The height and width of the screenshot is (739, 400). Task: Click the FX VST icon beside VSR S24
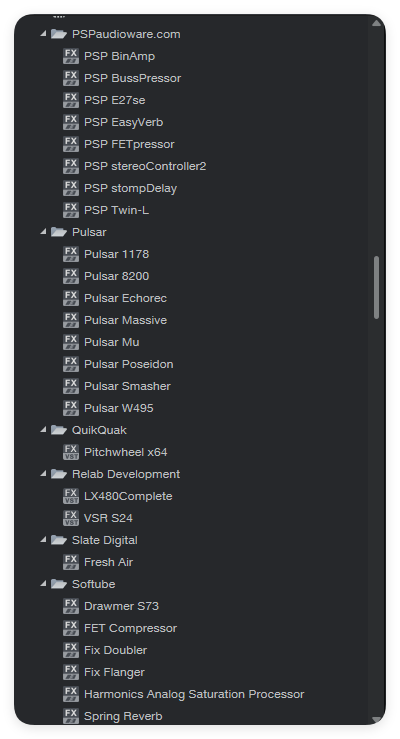[x=71, y=518]
